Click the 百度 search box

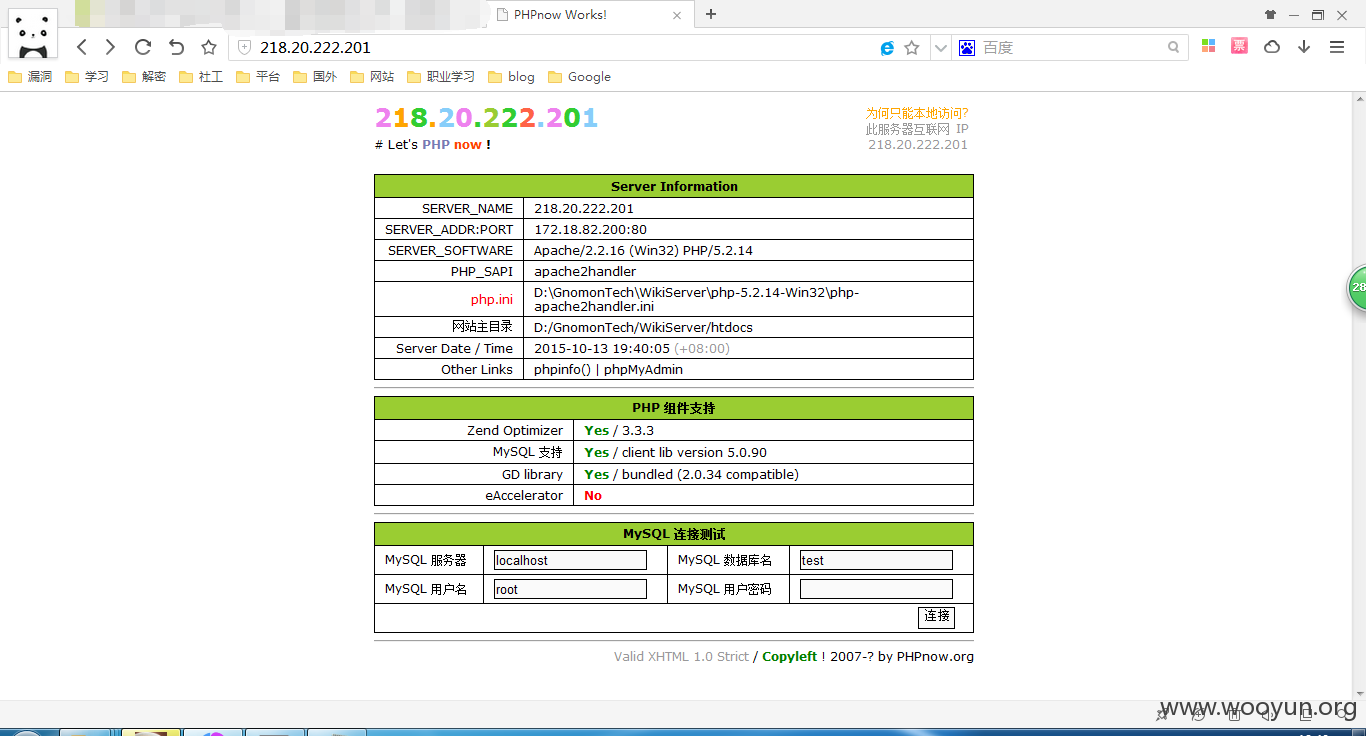[1070, 47]
